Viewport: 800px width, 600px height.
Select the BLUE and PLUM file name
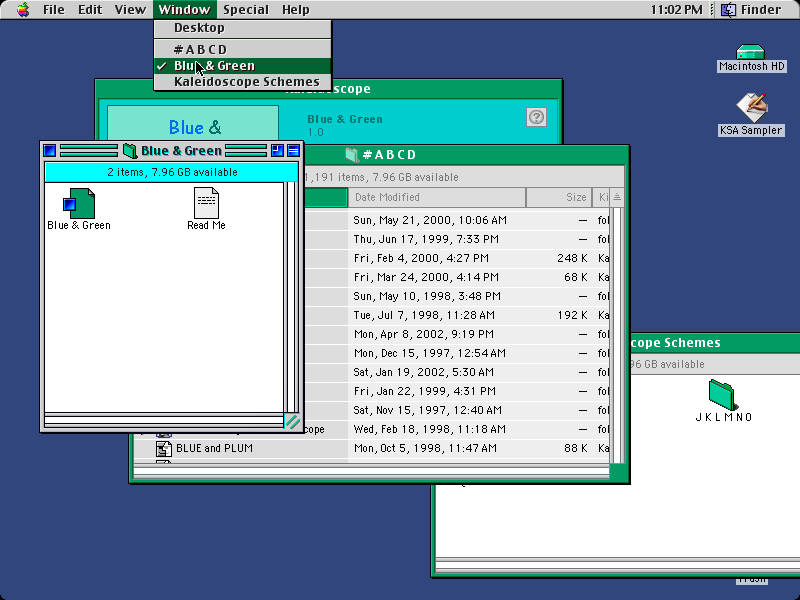[214, 448]
